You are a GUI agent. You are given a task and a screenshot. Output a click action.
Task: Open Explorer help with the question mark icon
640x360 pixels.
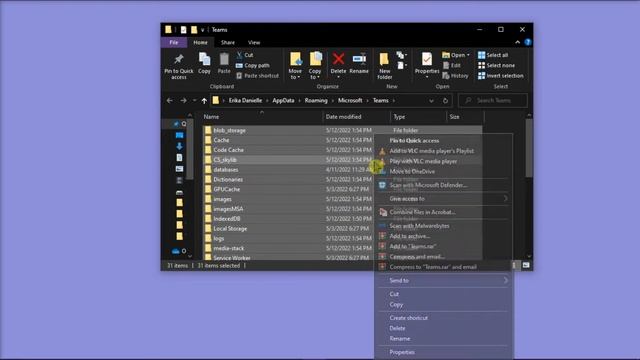point(528,42)
